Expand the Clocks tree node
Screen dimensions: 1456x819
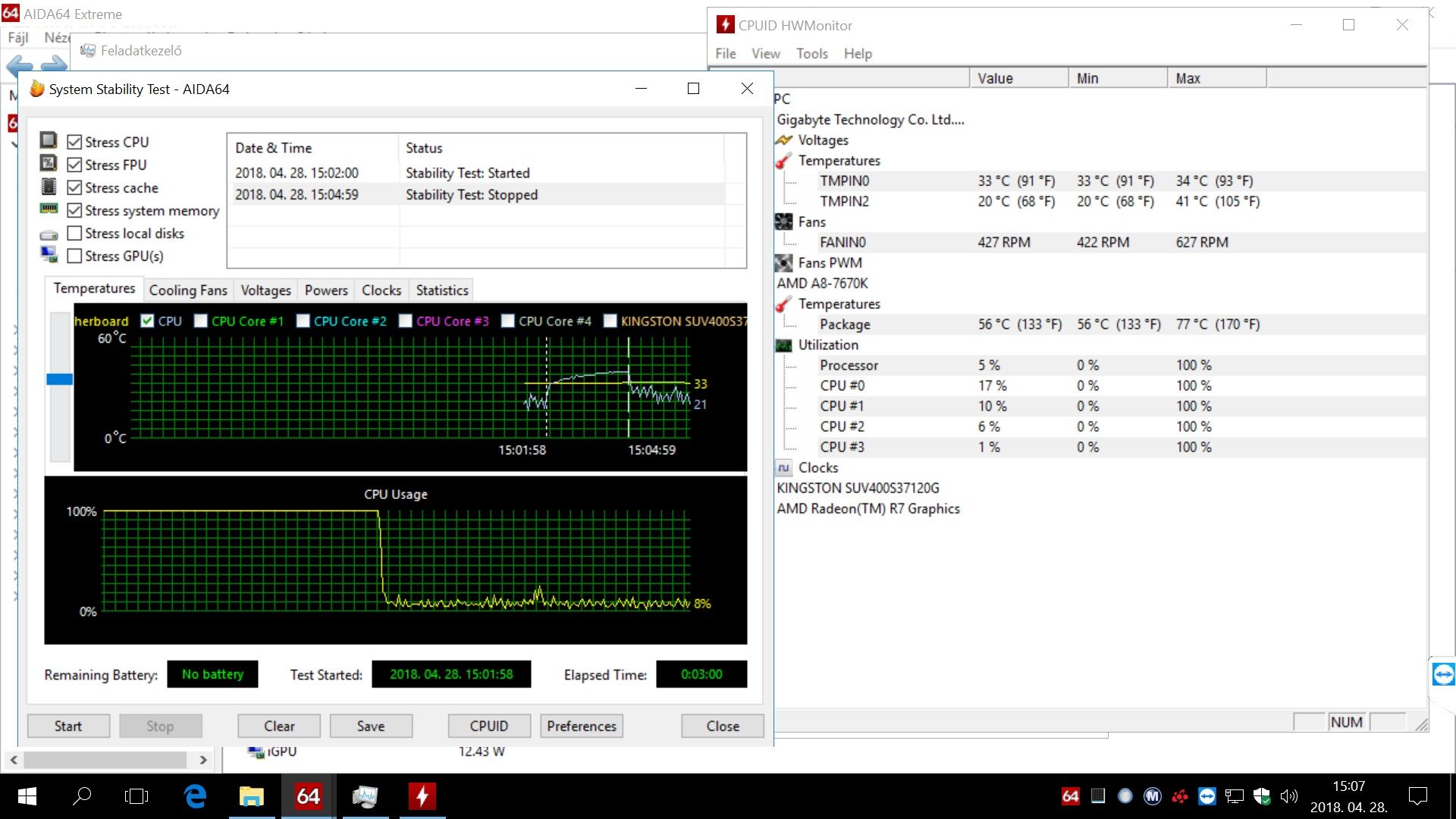point(817,468)
